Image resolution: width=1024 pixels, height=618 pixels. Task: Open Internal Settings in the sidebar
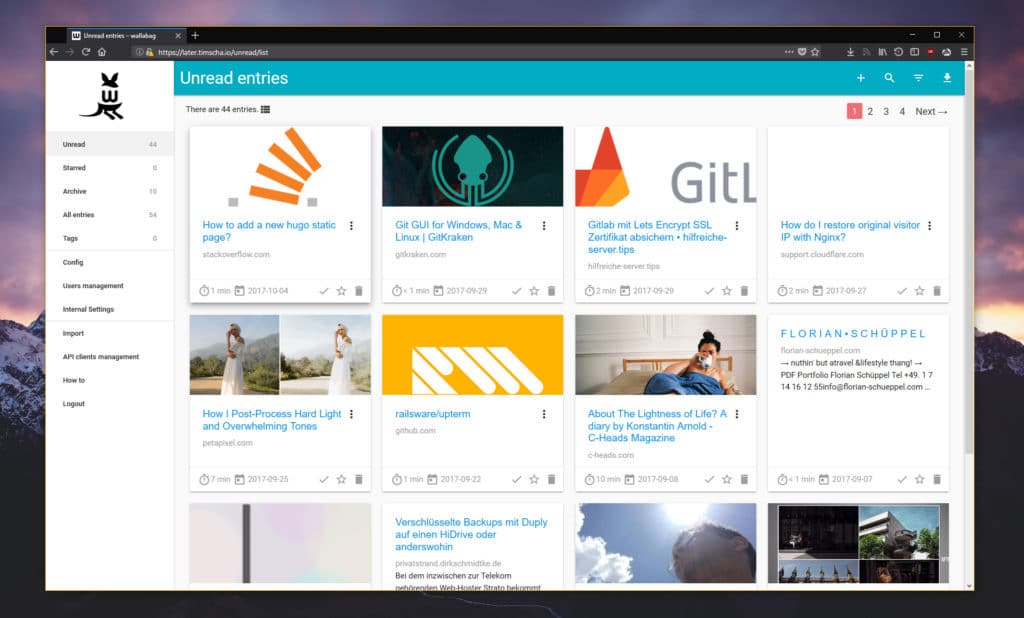click(x=110, y=309)
